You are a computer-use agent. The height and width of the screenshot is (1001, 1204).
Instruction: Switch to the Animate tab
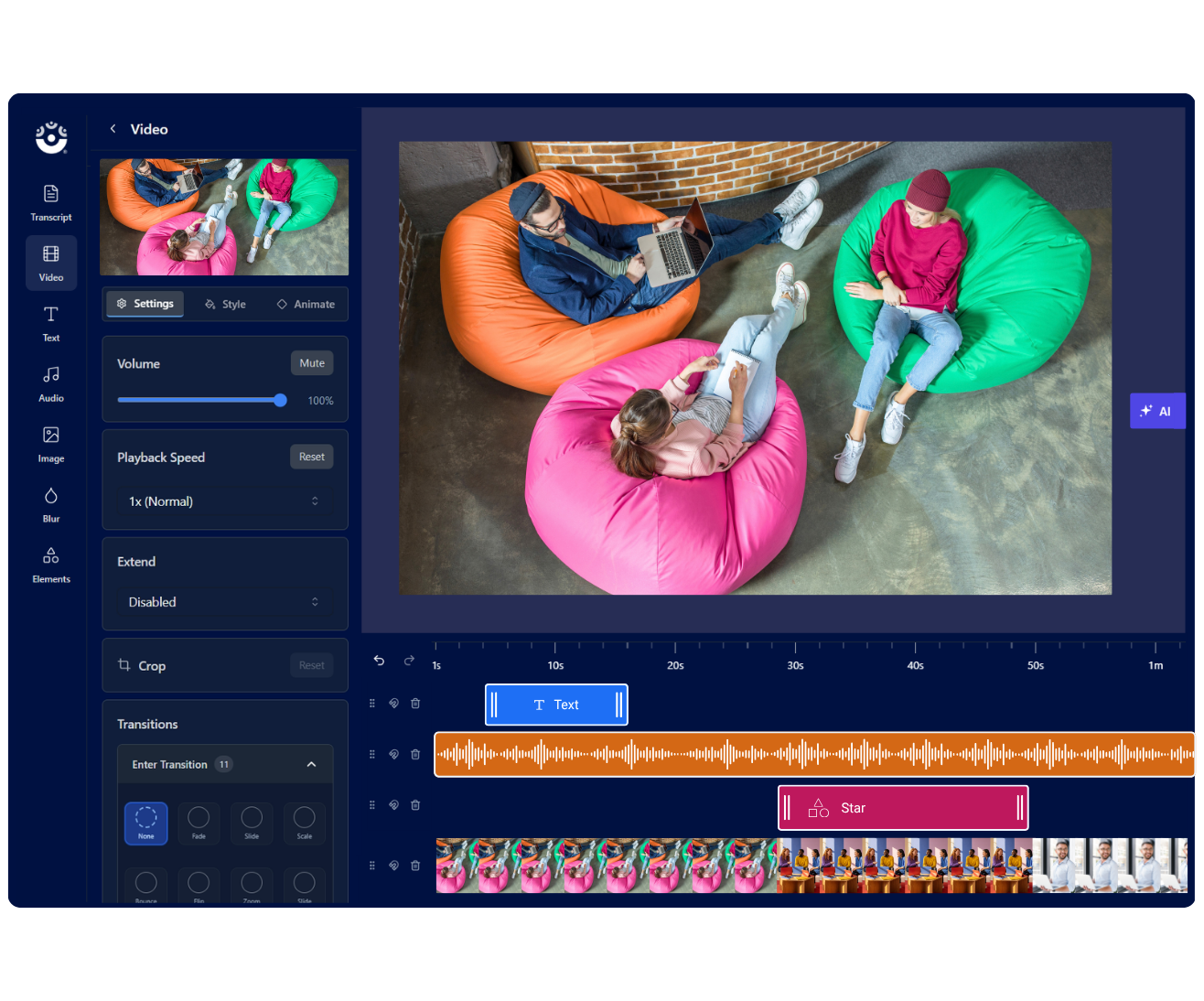[x=306, y=305]
